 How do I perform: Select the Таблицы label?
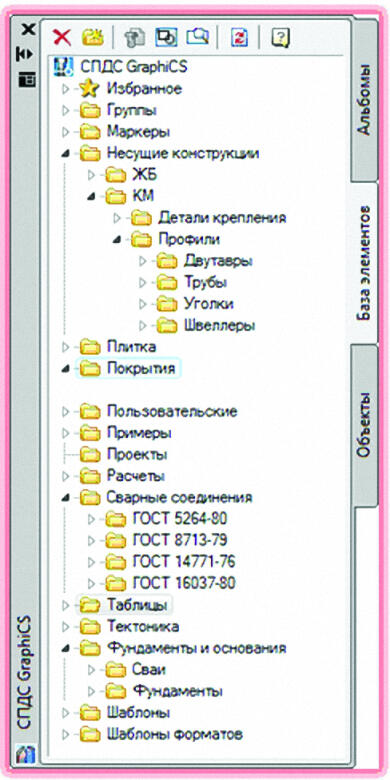[137, 605]
